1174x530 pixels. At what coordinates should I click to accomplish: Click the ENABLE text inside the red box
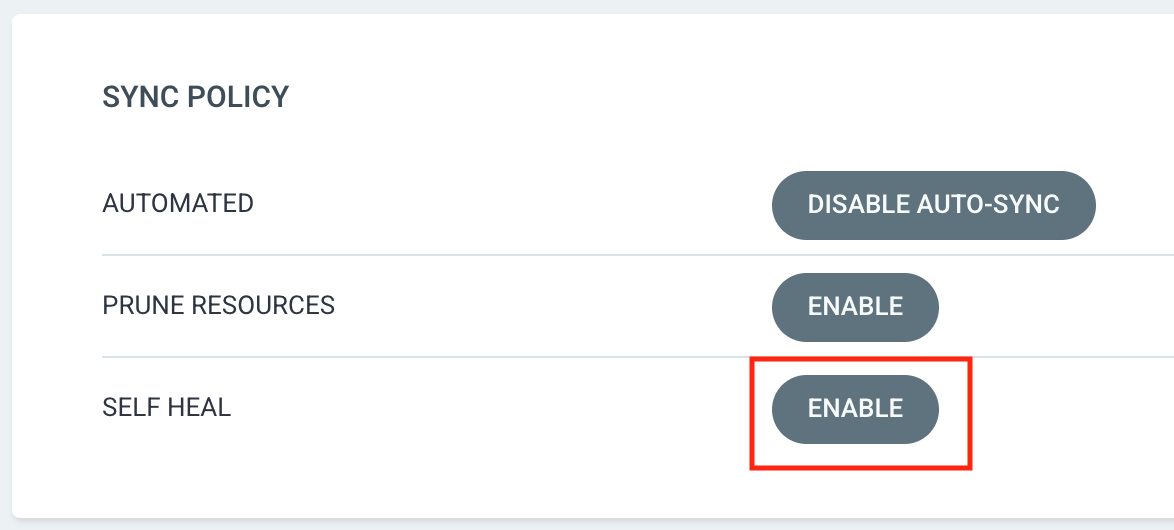point(855,408)
